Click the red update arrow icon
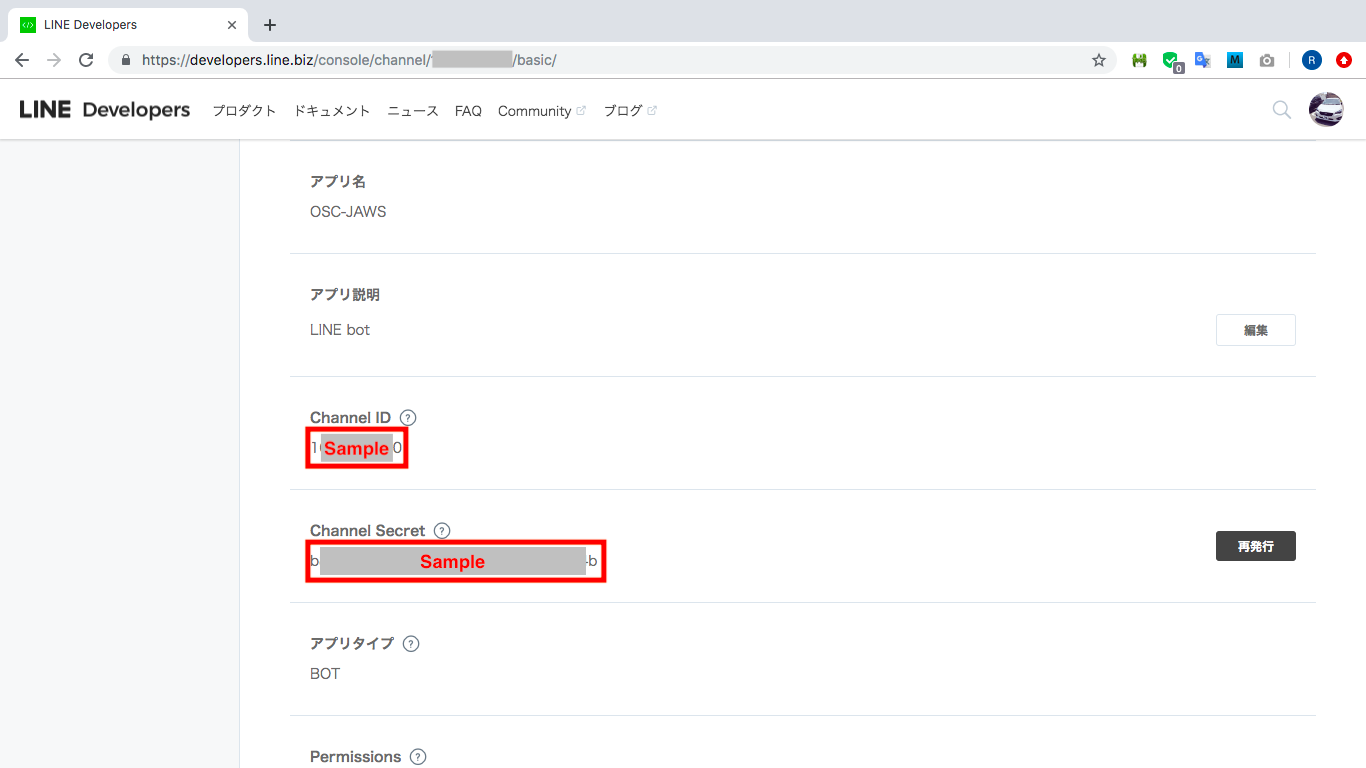This screenshot has height=768, width=1366. point(1344,60)
